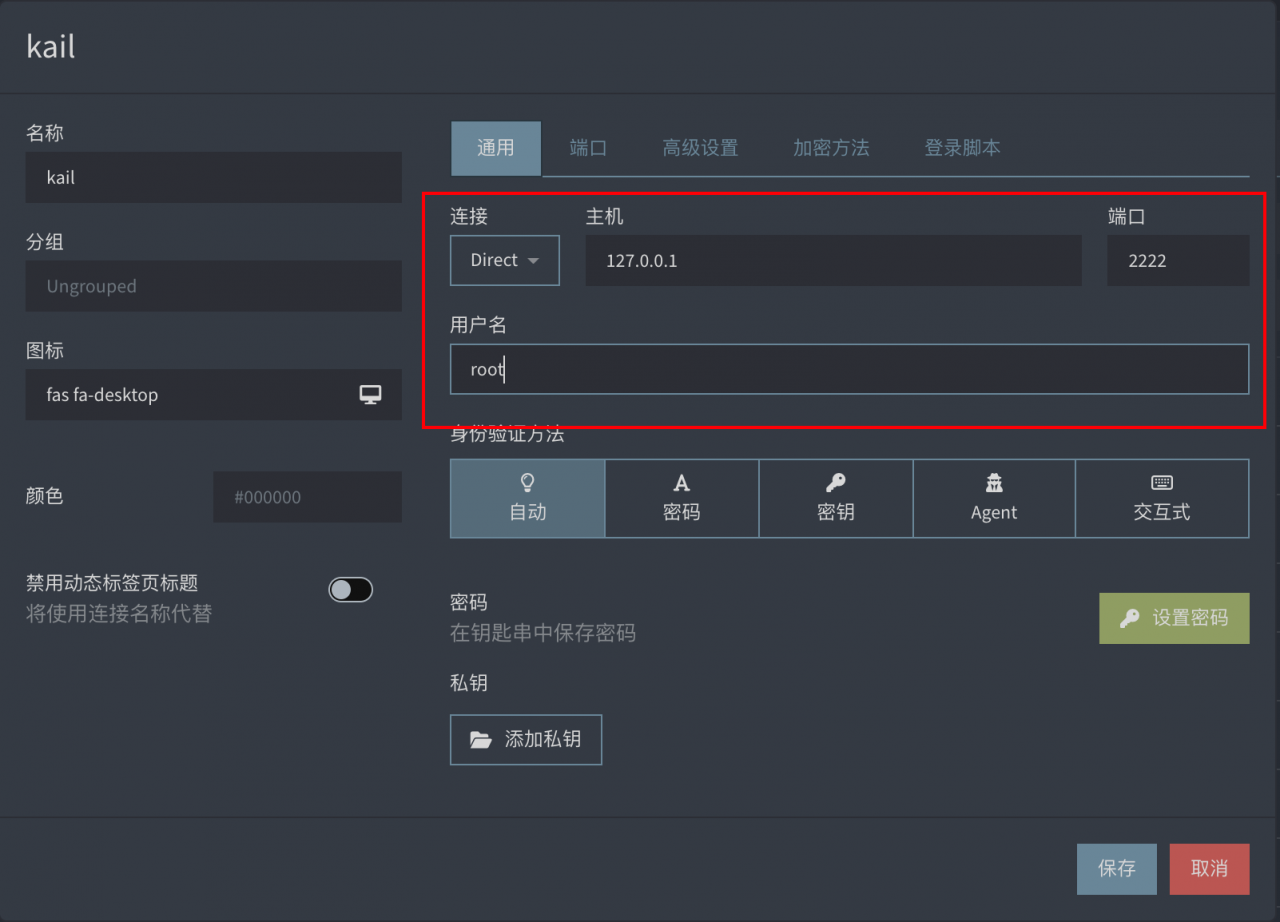
Task: Switch to the 端口 tab
Action: click(588, 148)
